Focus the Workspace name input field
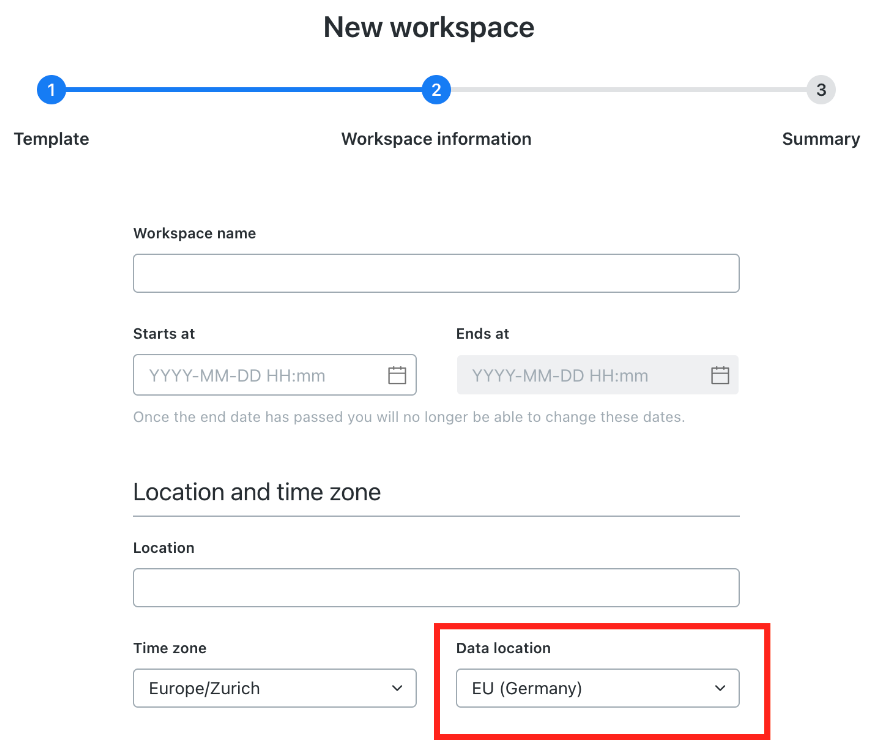Viewport: 886px width, 749px height. (x=436, y=273)
